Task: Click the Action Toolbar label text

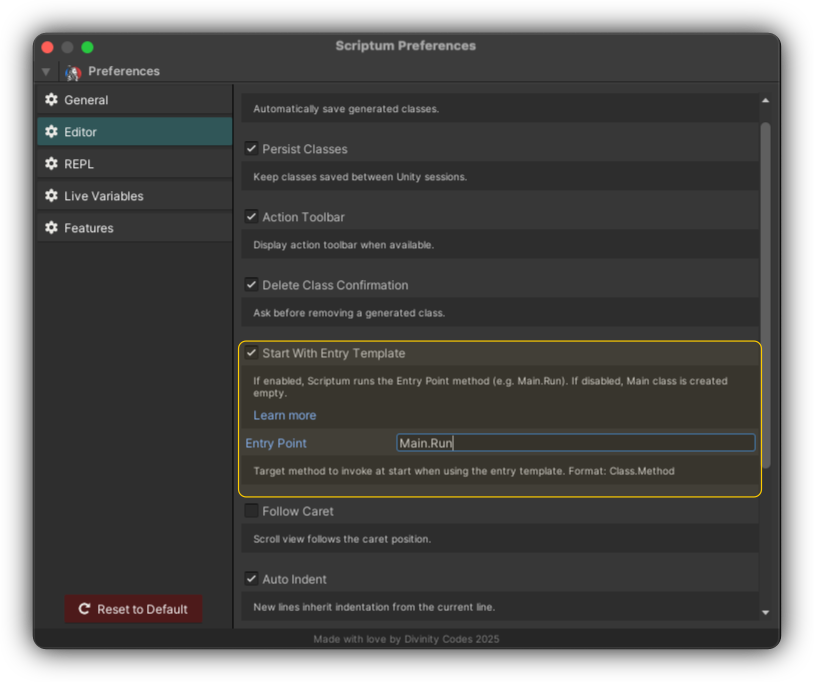Action: coord(303,217)
